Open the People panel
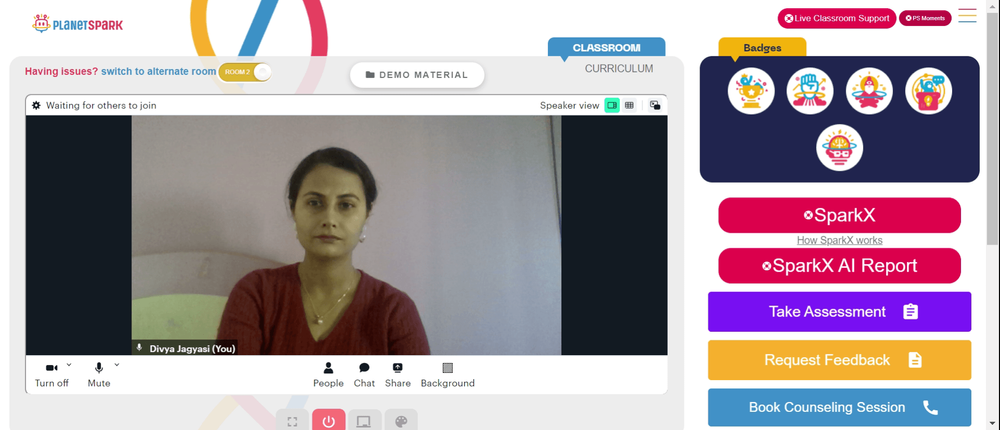 [x=328, y=374]
